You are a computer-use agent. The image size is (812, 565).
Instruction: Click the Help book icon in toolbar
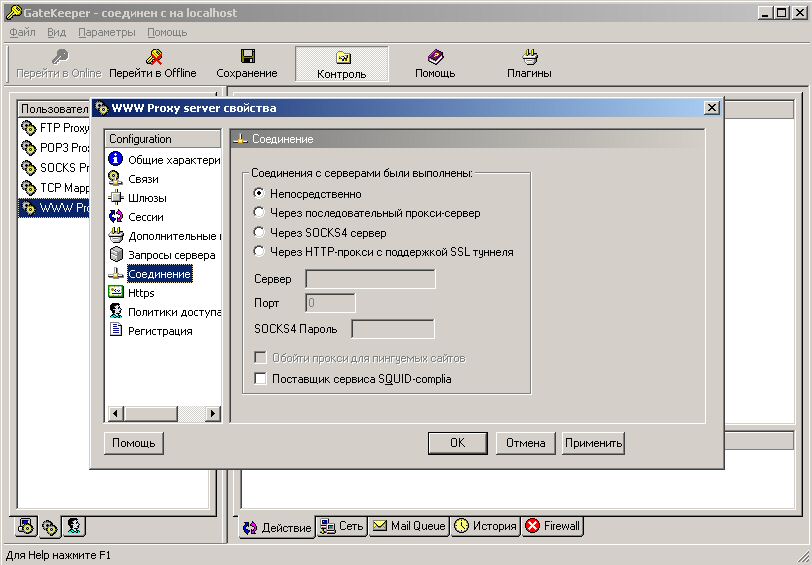(436, 56)
